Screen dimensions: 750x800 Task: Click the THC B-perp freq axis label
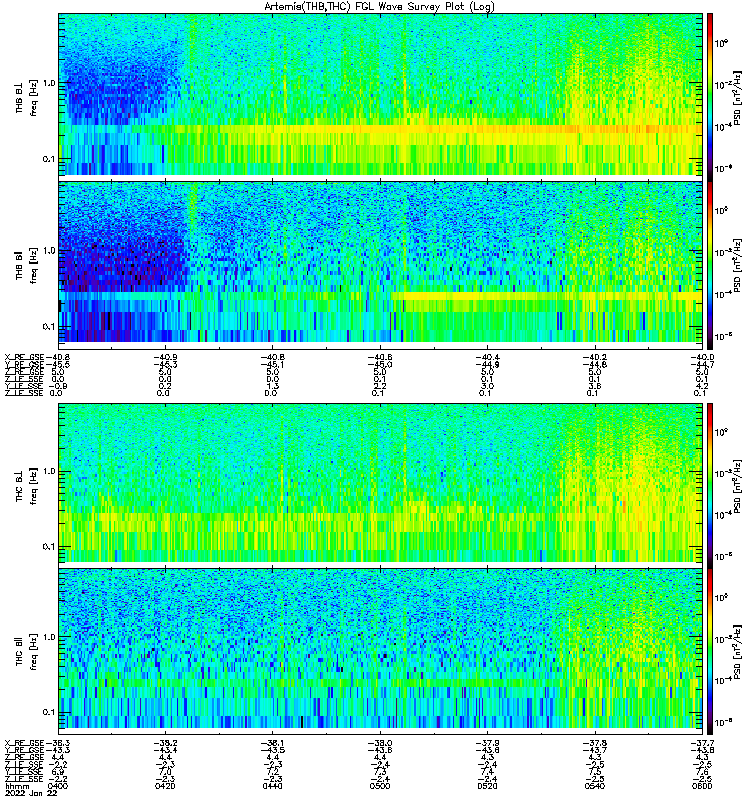pyautogui.click(x=27, y=485)
